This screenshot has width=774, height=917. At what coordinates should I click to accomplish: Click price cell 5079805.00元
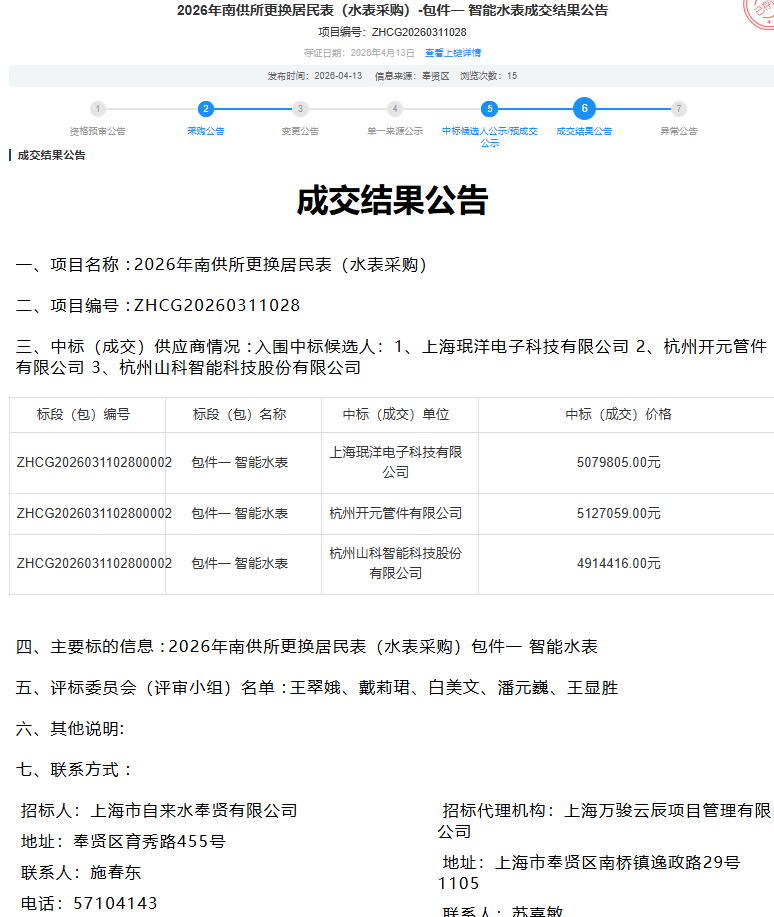click(x=618, y=463)
